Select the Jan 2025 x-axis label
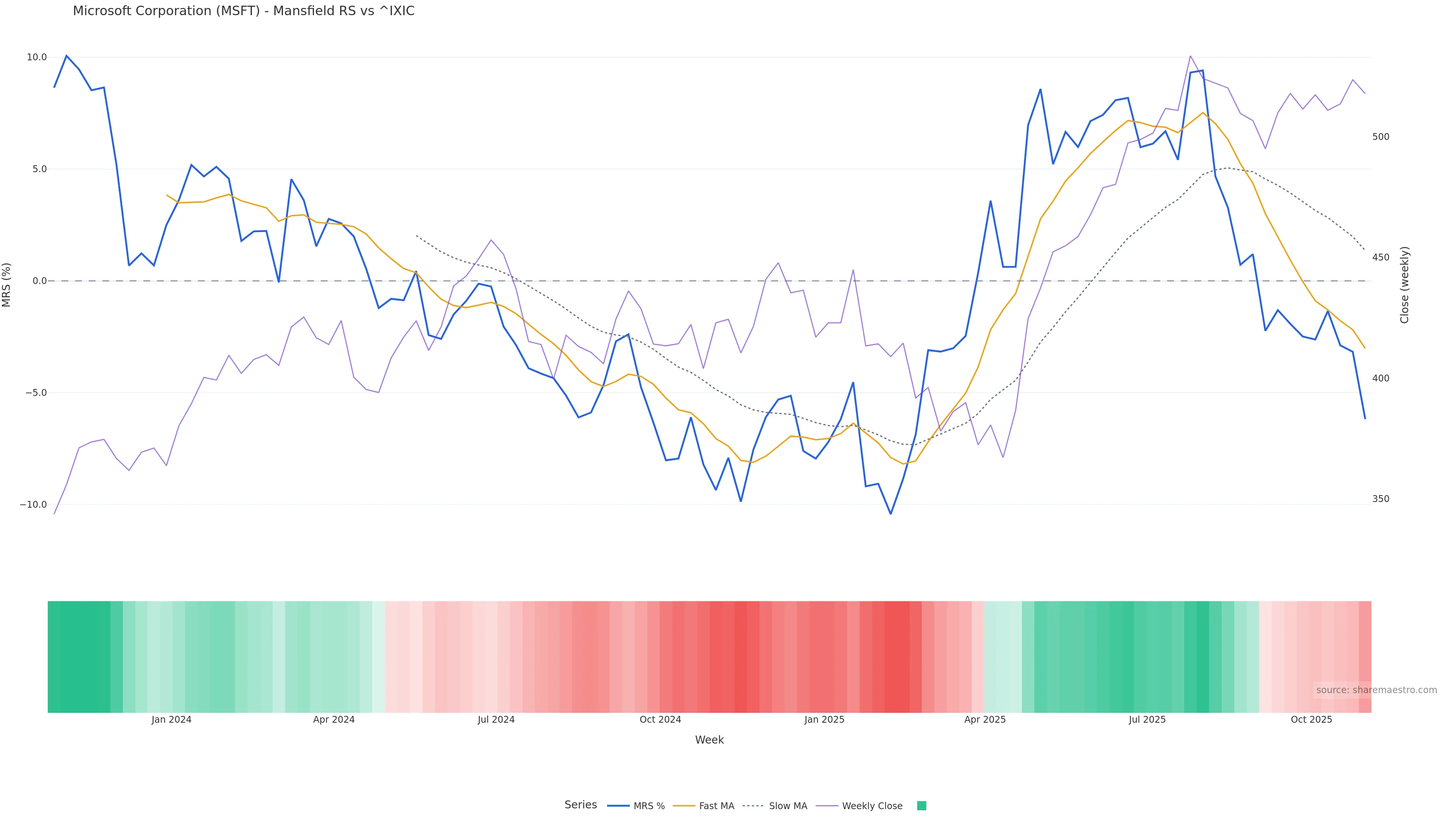1456x819 pixels. point(824,720)
